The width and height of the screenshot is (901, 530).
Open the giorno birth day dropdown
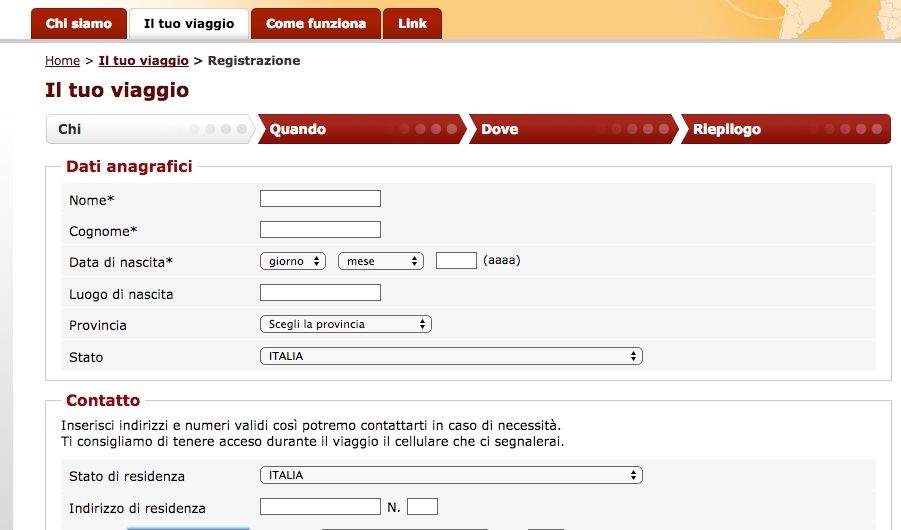293,261
